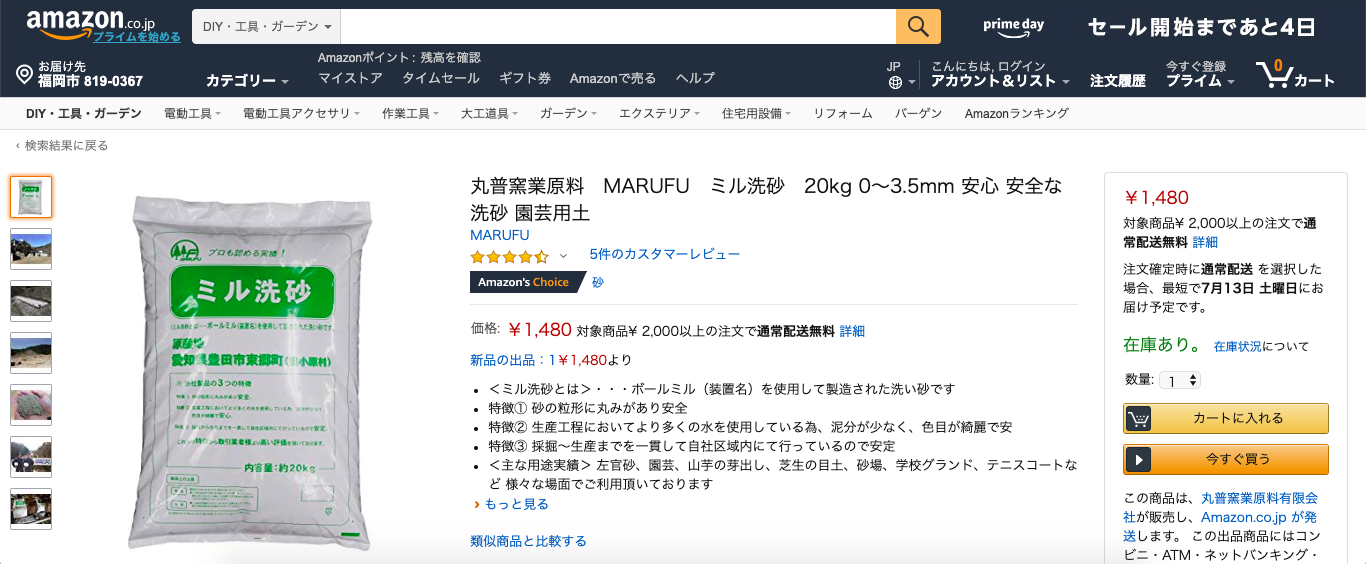Click the MARUFU brand link

point(500,235)
